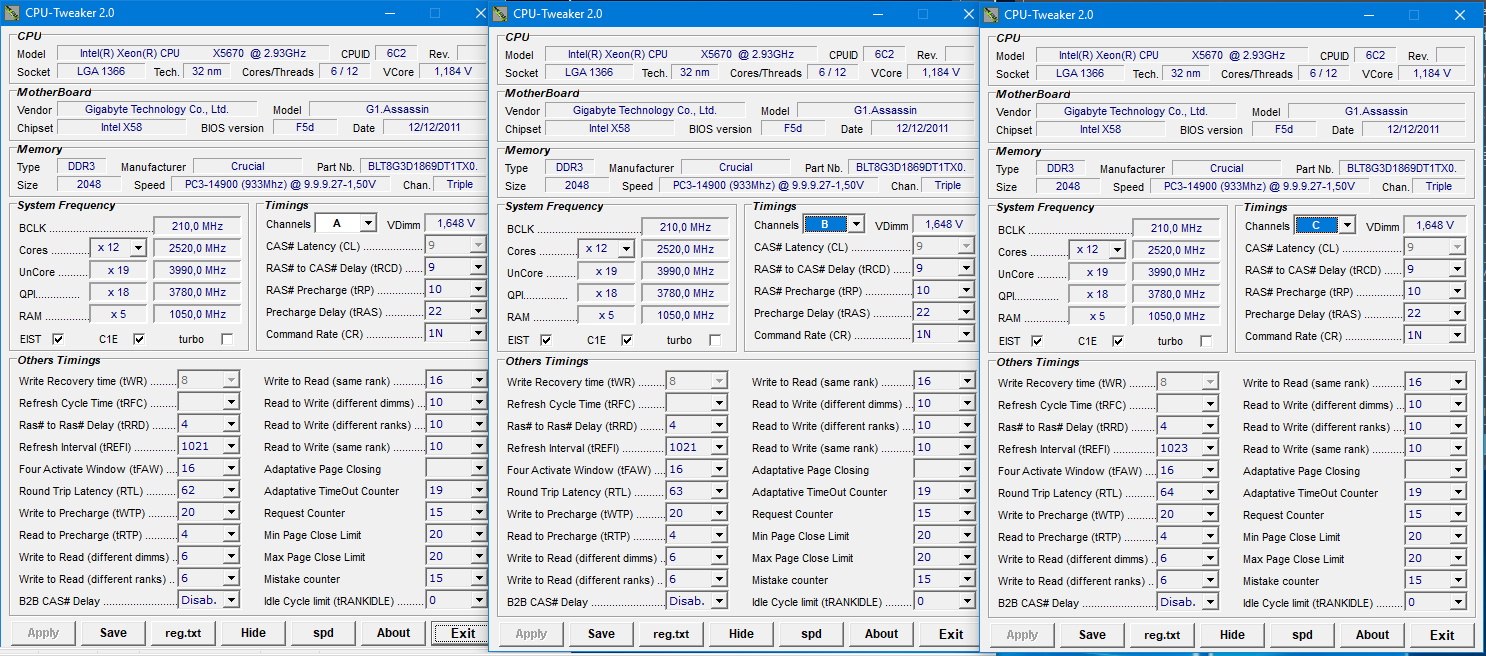Image resolution: width=1486 pixels, height=656 pixels.
Task: Toggle C1E checkbox in middle window
Action: click(627, 340)
